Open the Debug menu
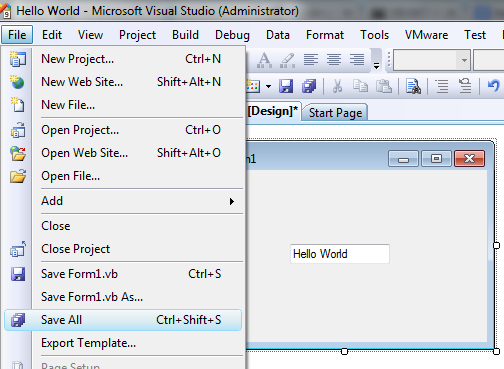The width and height of the screenshot is (504, 369). click(x=232, y=35)
